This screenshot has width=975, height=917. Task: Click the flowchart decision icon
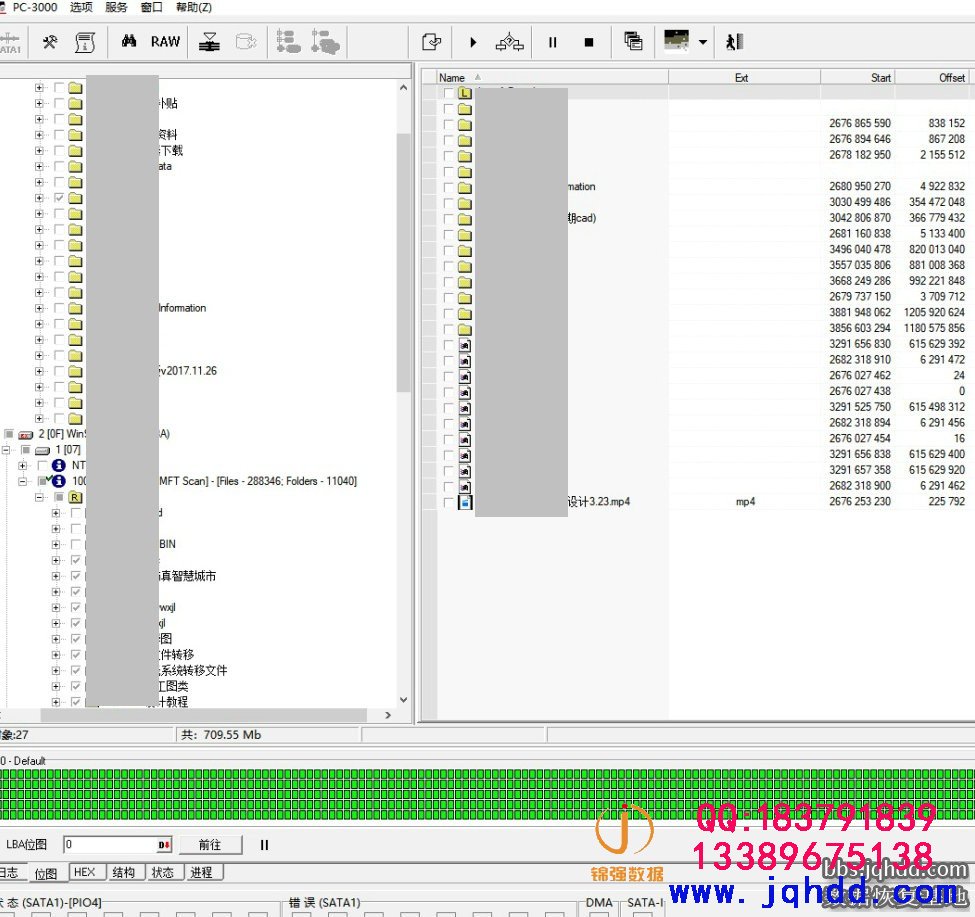(x=509, y=42)
